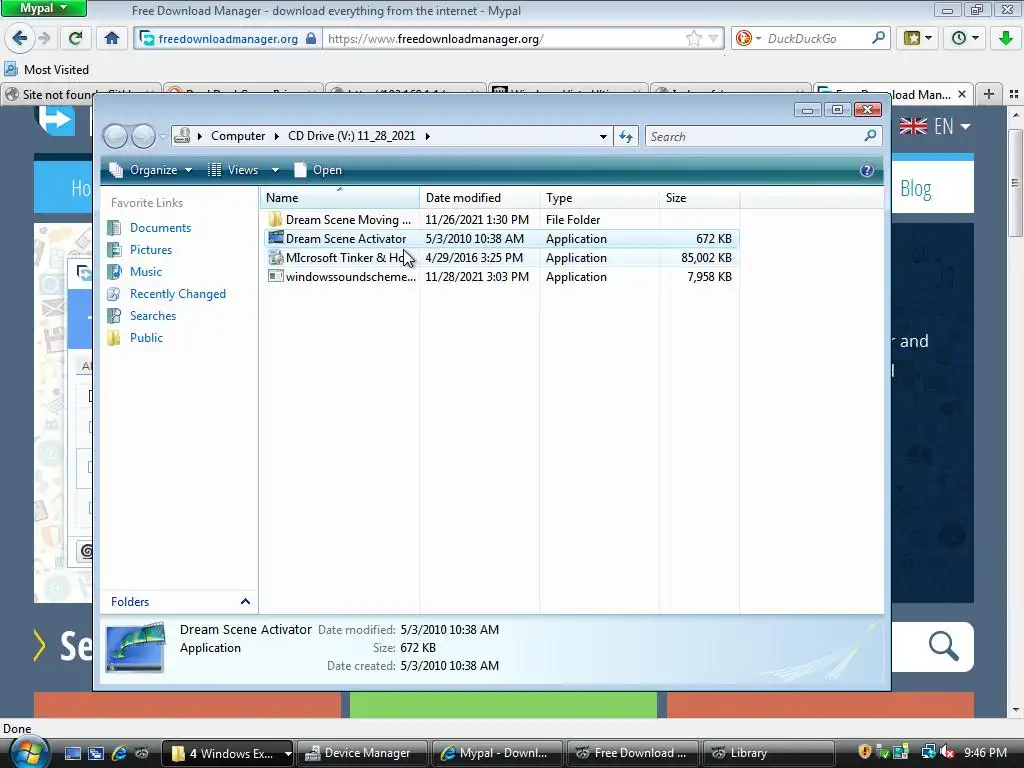Screen dimensions: 1024x768
Task: Click Explorer back navigation button
Action: click(116, 136)
